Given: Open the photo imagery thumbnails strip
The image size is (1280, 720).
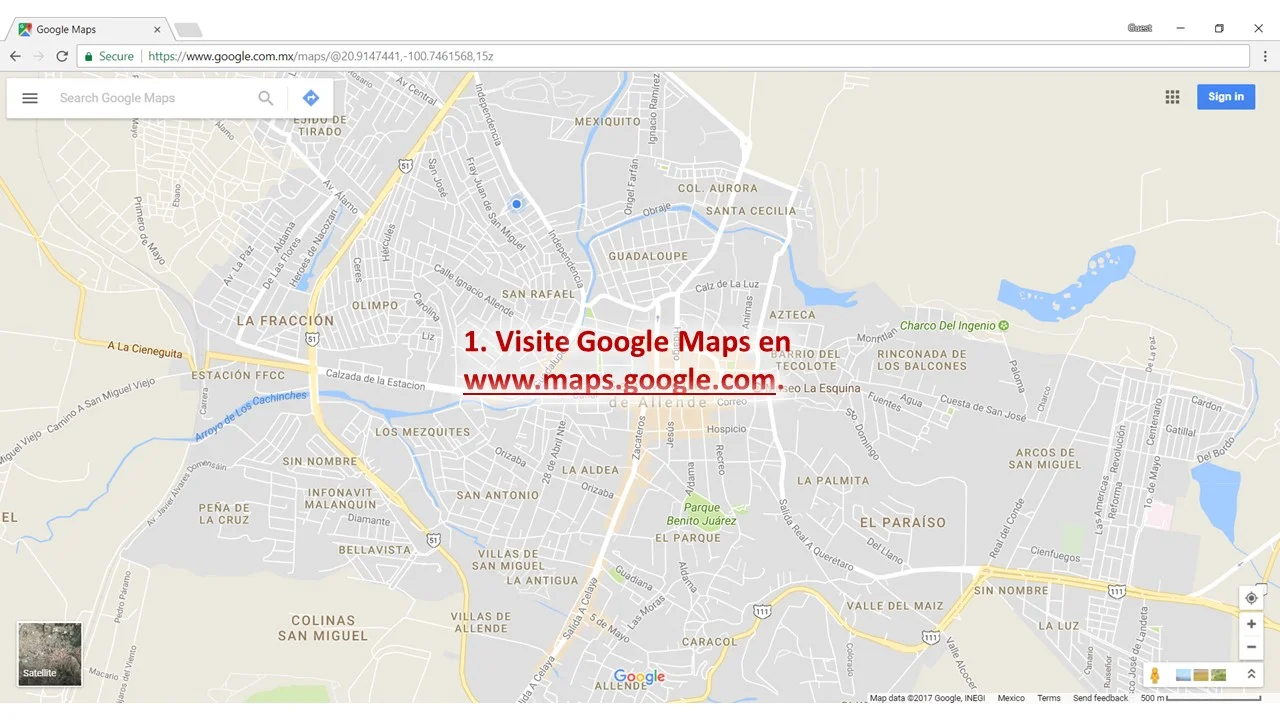Looking at the screenshot, I should click(x=1201, y=675).
